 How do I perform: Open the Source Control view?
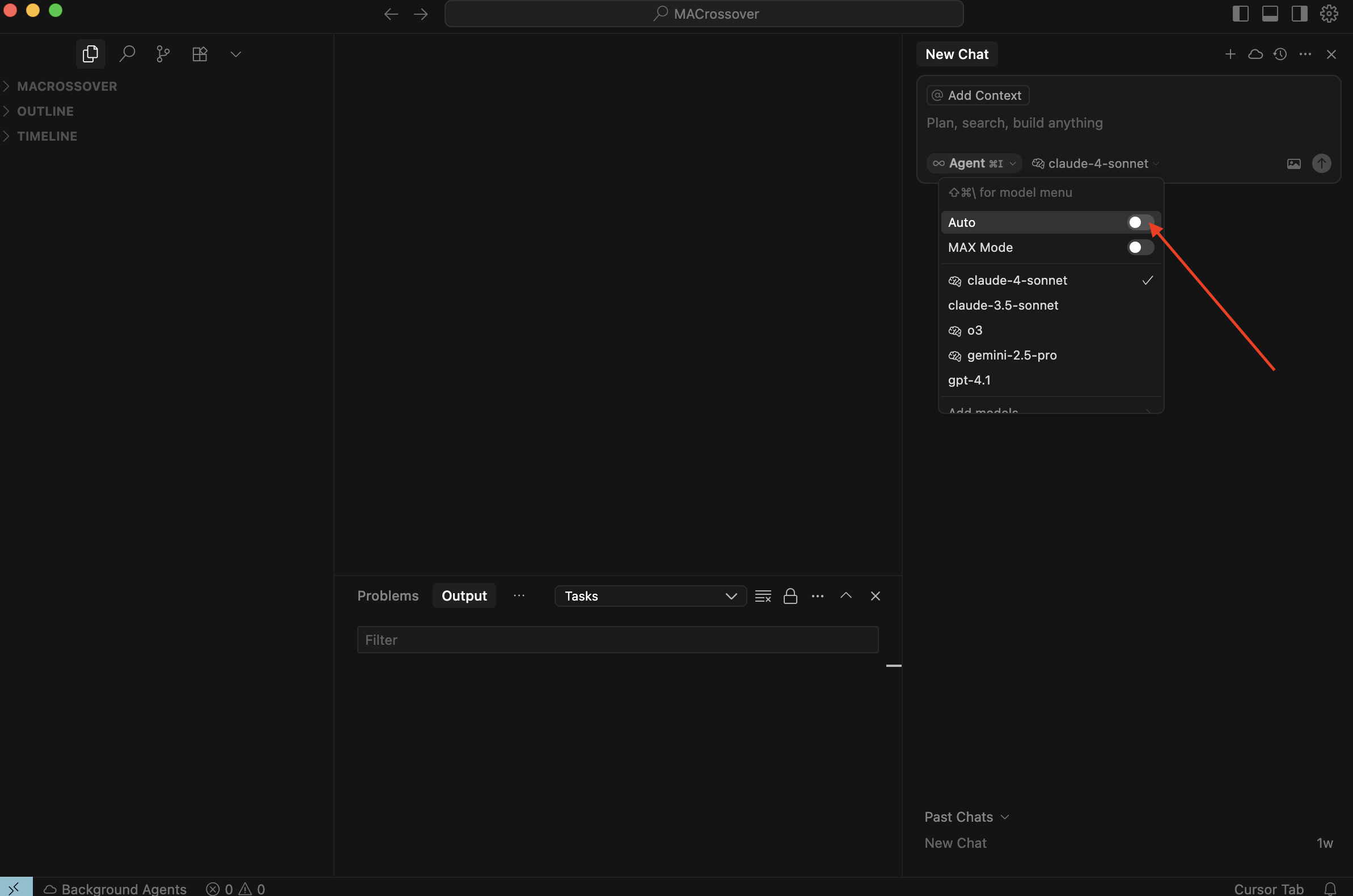coord(163,54)
